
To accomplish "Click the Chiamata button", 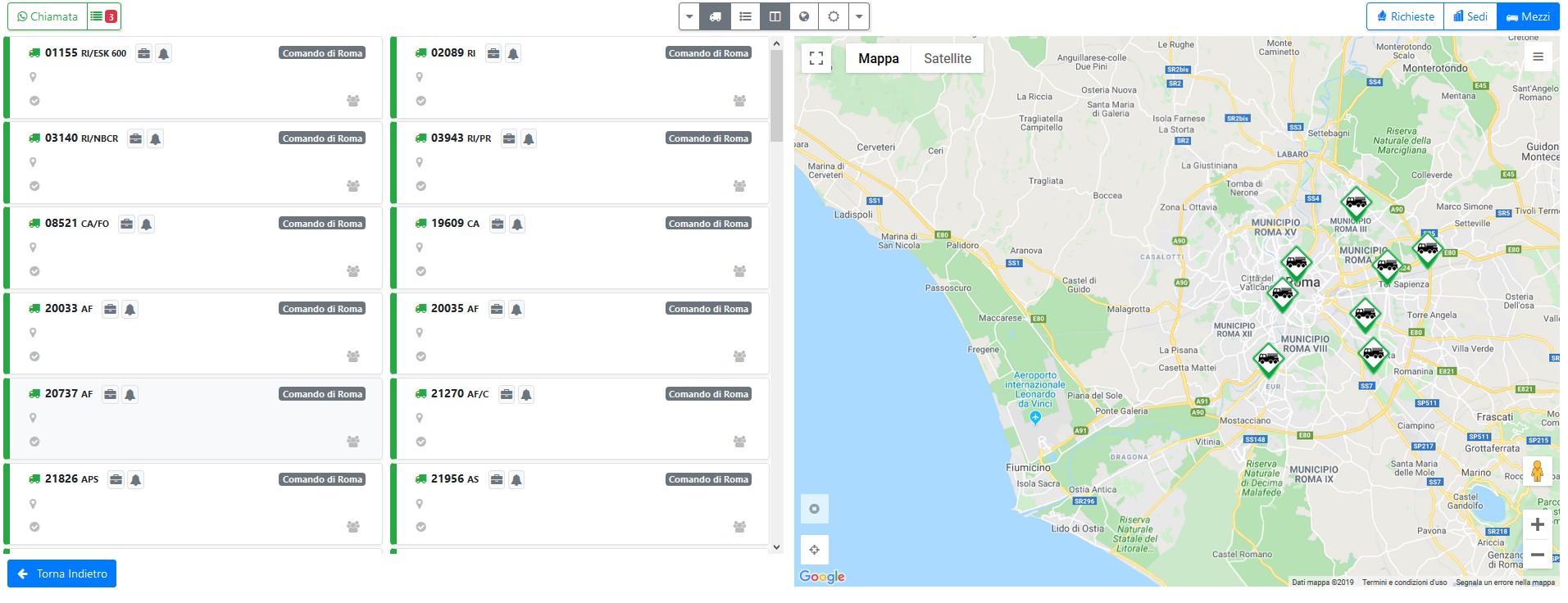I will [48, 16].
